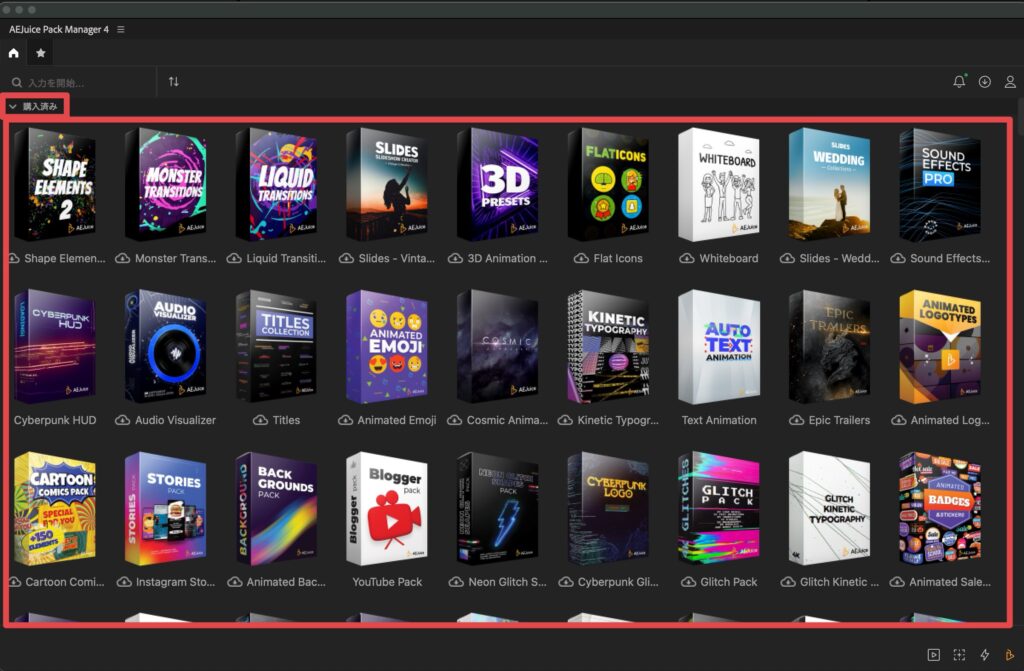Open the Stories pack box
The image size is (1024, 671).
[166, 508]
